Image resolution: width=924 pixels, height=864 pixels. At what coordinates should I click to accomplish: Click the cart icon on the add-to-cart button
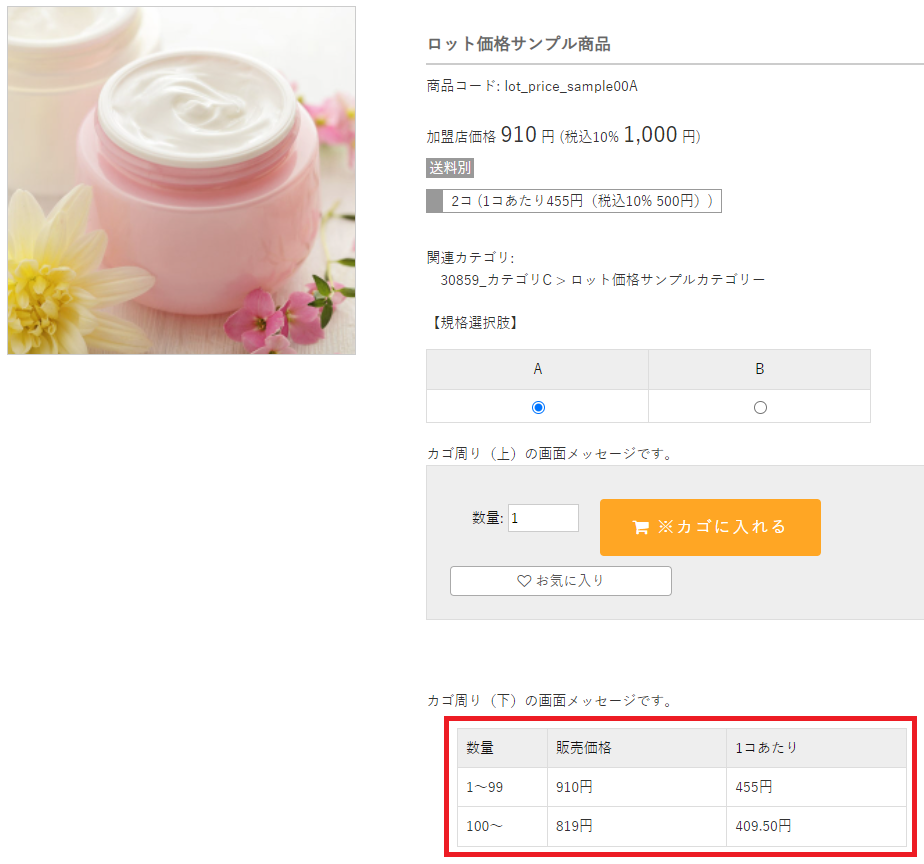(641, 528)
